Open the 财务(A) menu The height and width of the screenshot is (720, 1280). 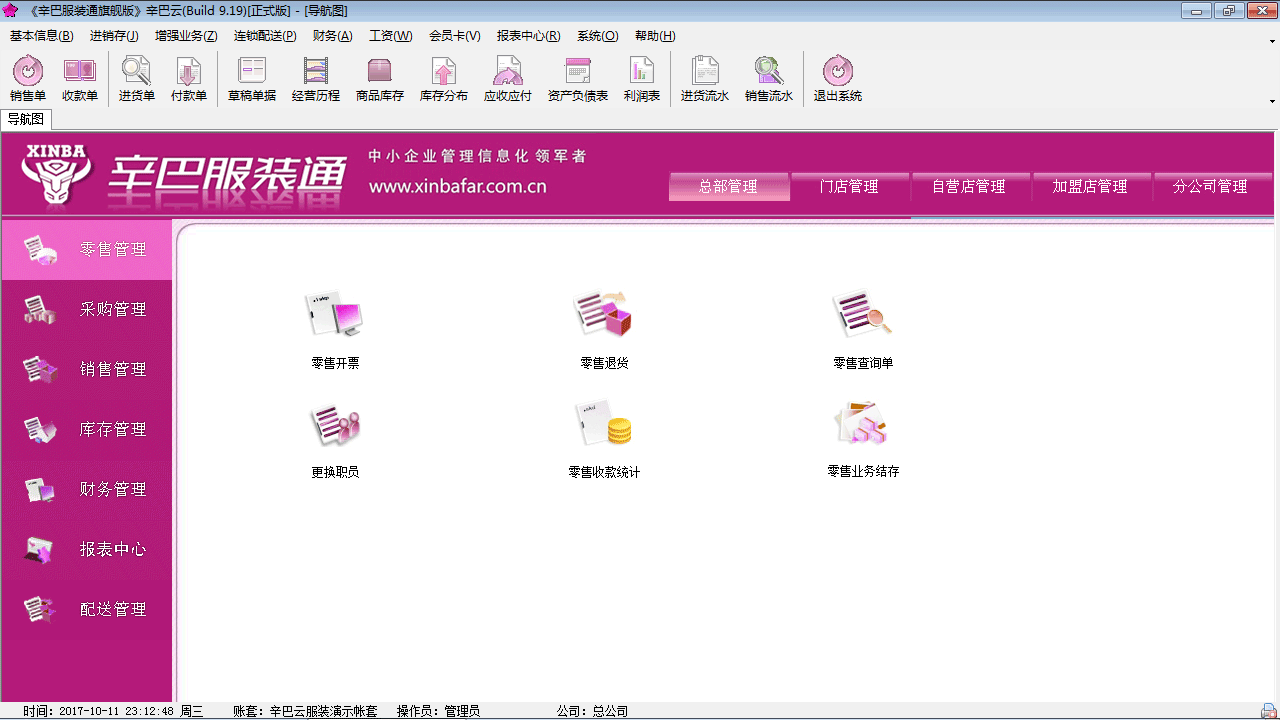pyautogui.click(x=332, y=36)
